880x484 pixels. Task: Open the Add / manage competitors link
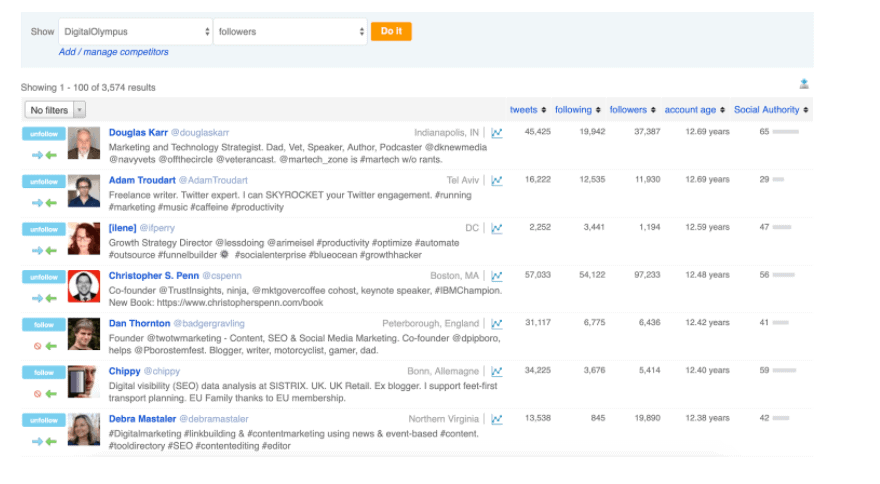pyautogui.click(x=113, y=52)
